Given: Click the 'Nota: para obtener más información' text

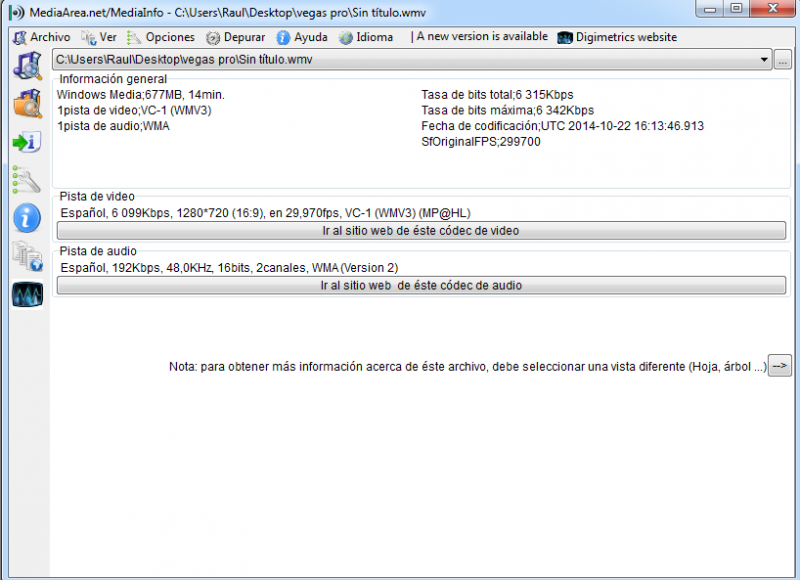Looking at the screenshot, I should tap(467, 367).
